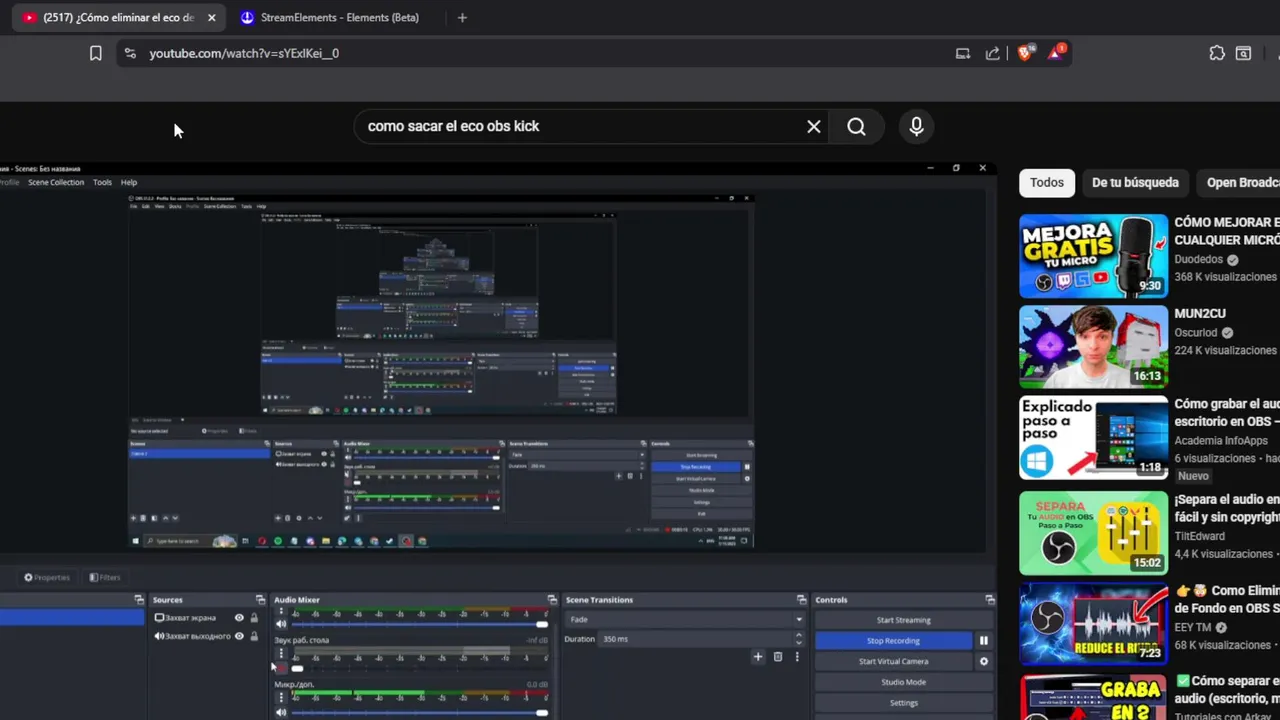The width and height of the screenshot is (1280, 720).
Task: Click the browser address bar URL
Action: coord(244,53)
